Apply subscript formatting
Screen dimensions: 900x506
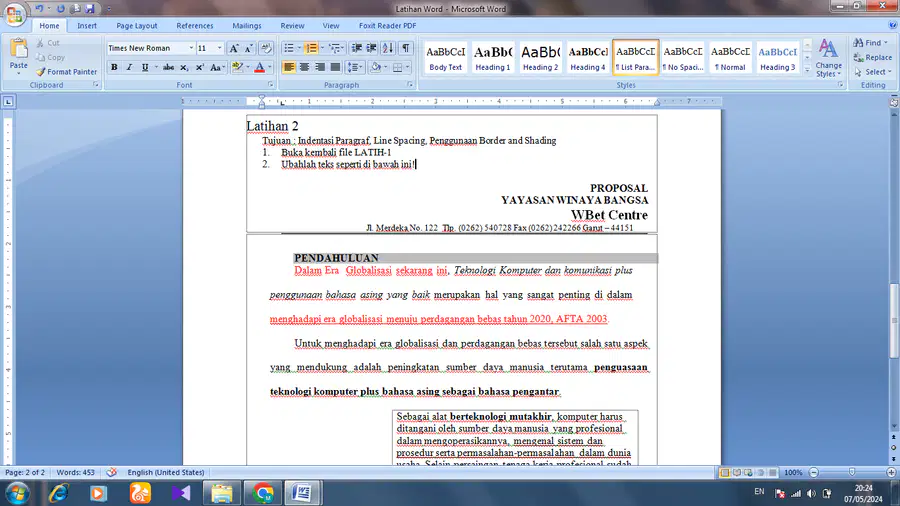[184, 68]
